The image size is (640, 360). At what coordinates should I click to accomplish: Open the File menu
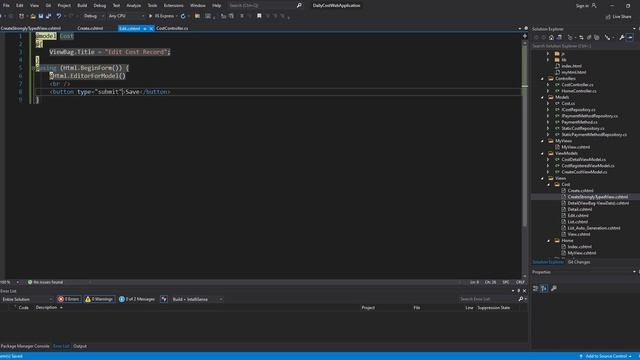point(6,5)
